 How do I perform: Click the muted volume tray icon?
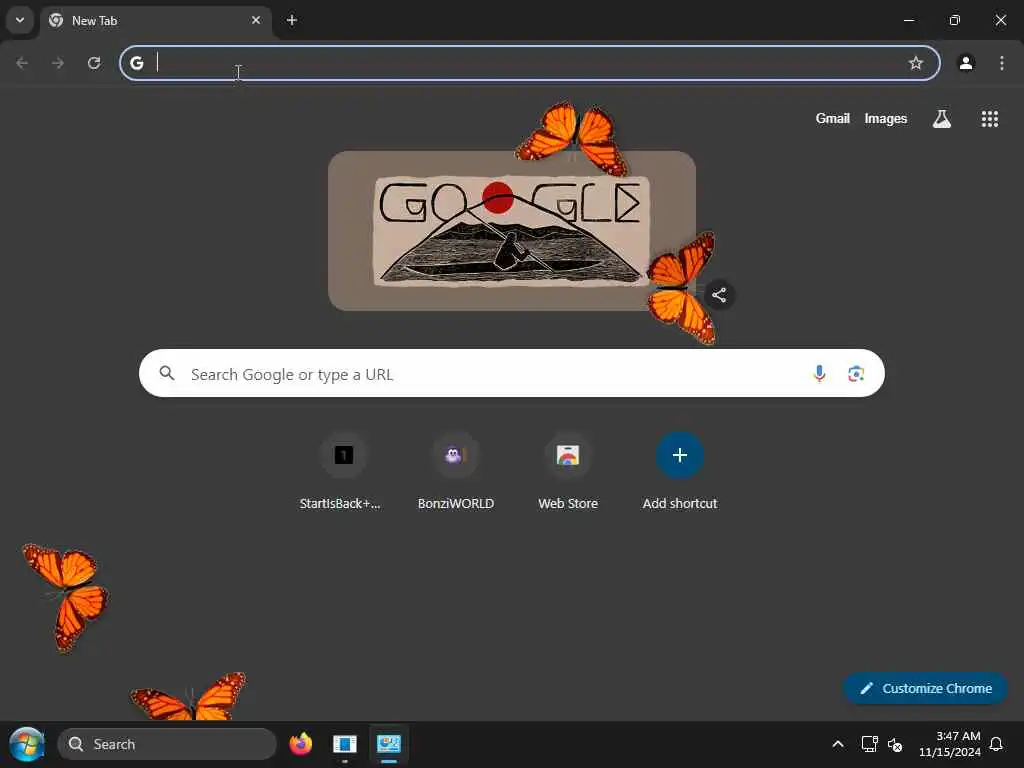tap(895, 744)
